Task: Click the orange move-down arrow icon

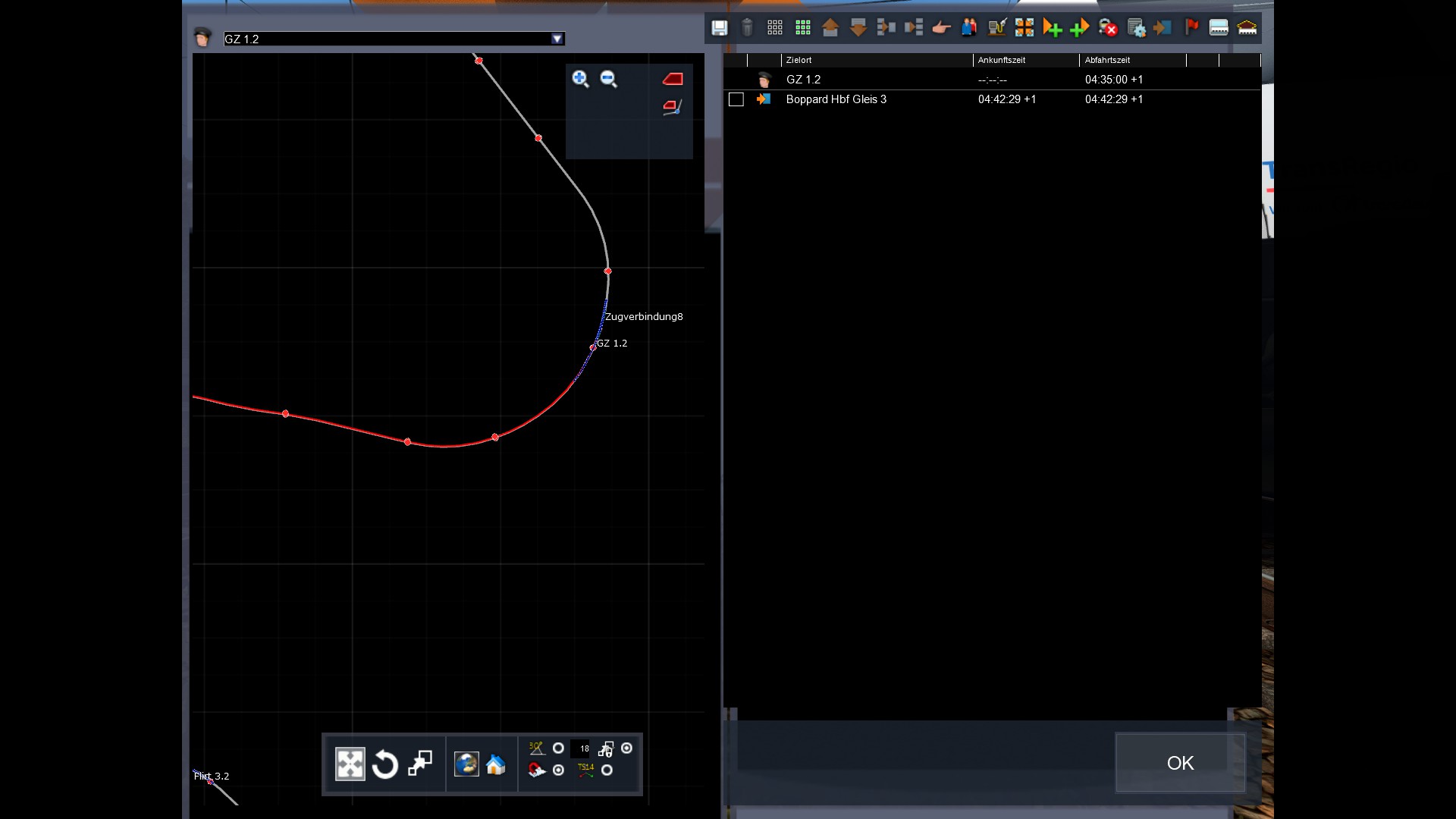Action: [858, 28]
